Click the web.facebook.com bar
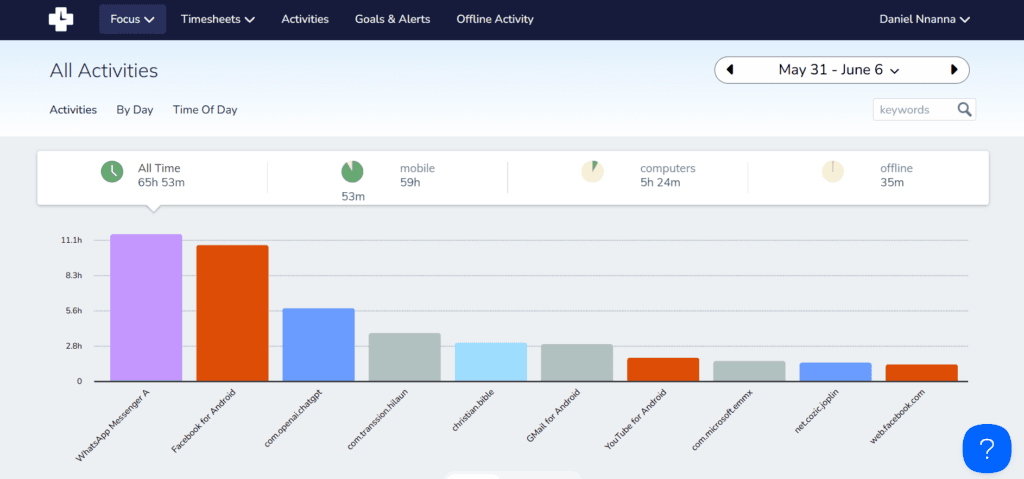 click(922, 372)
